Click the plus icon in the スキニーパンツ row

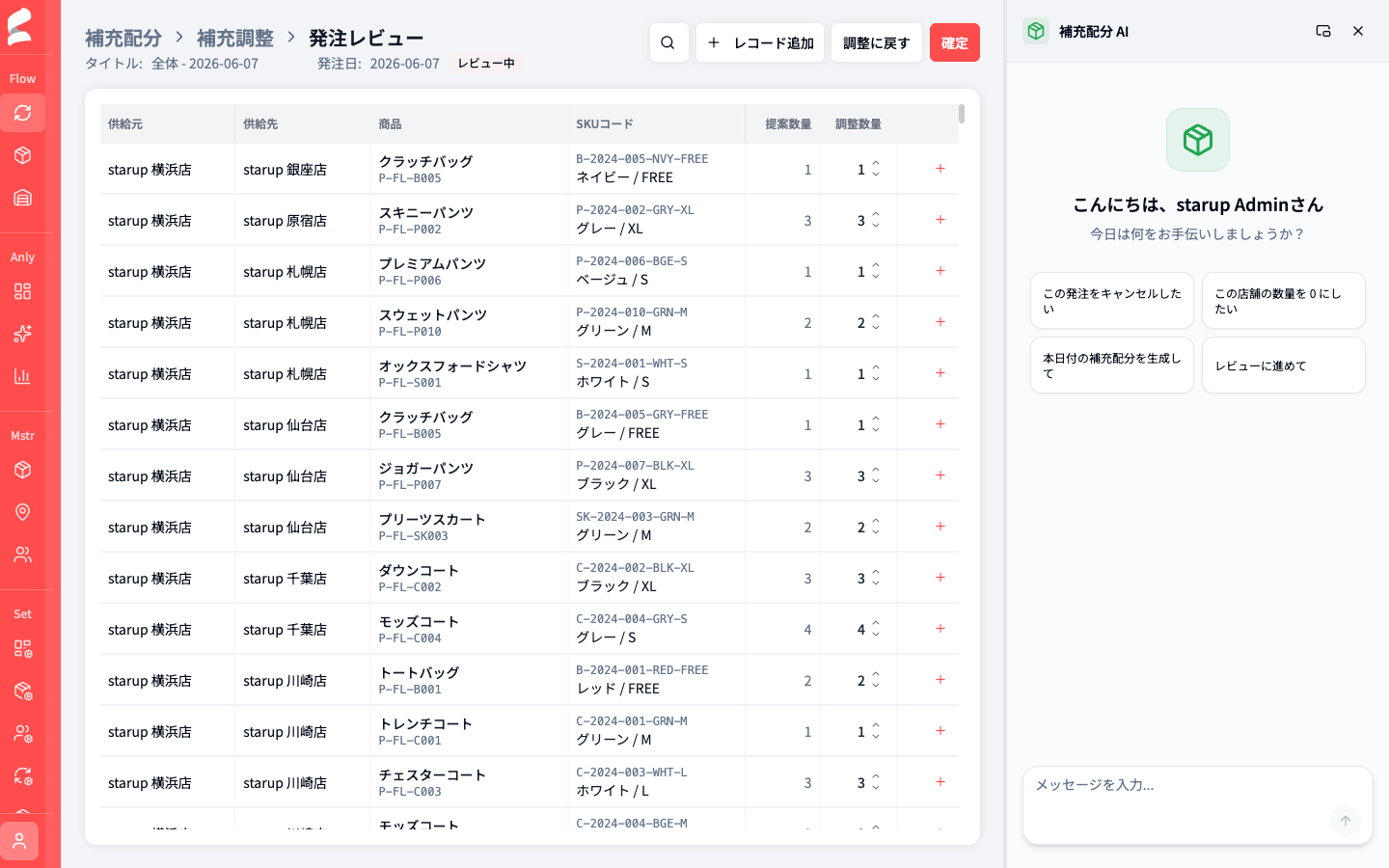coord(940,220)
